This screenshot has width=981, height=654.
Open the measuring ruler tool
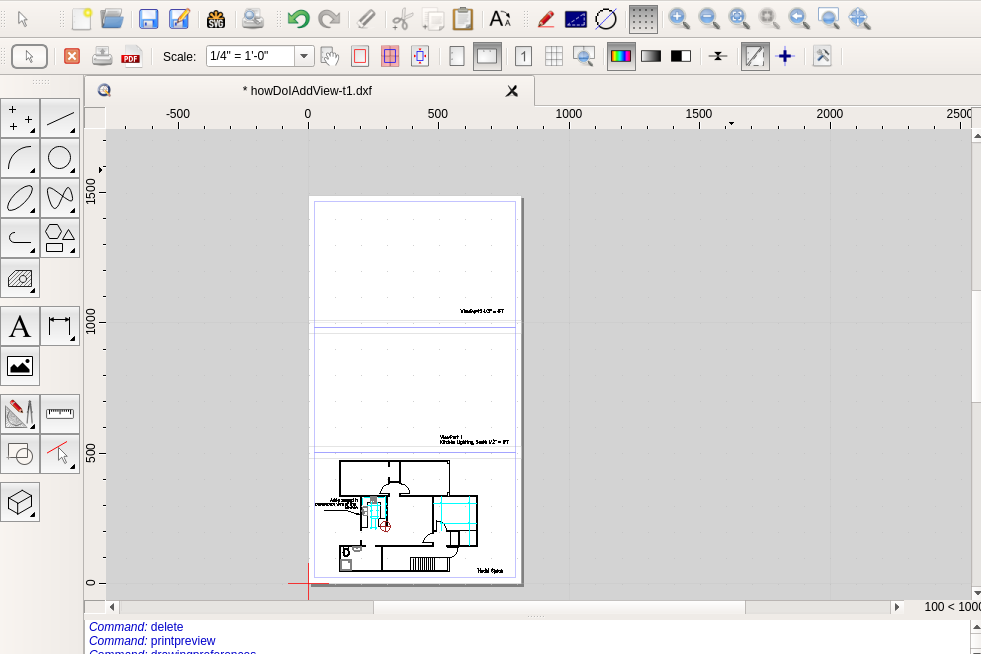(60, 414)
